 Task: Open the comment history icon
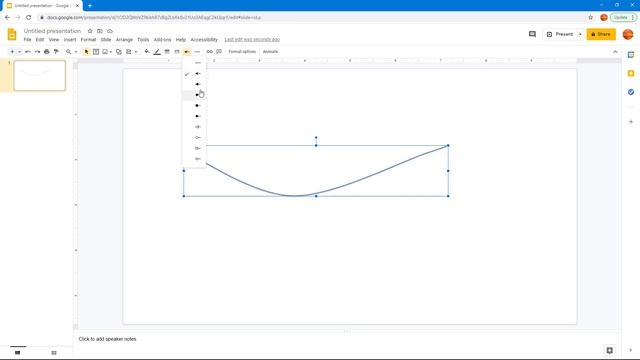coord(532,34)
